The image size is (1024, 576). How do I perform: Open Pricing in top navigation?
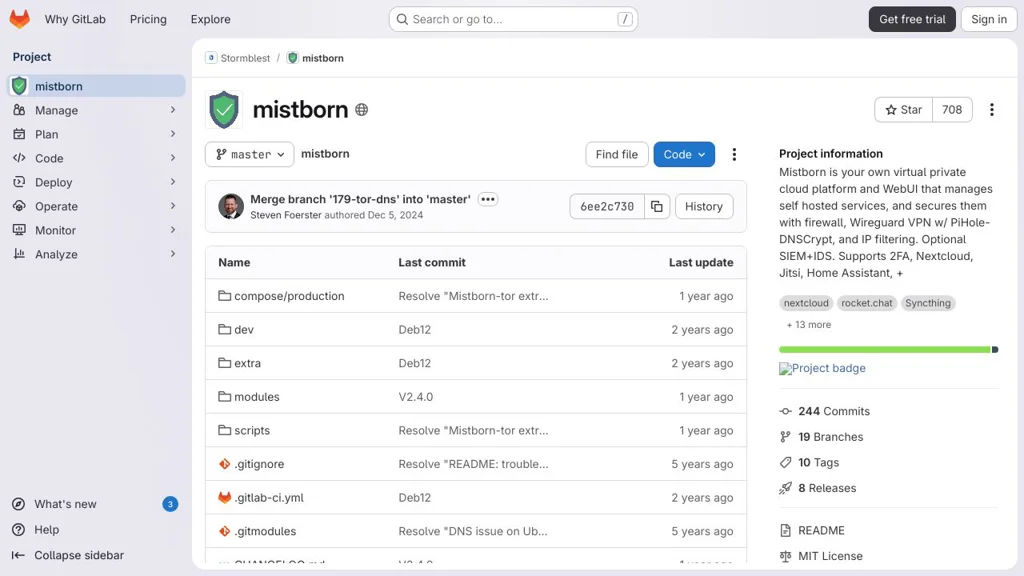point(148,19)
